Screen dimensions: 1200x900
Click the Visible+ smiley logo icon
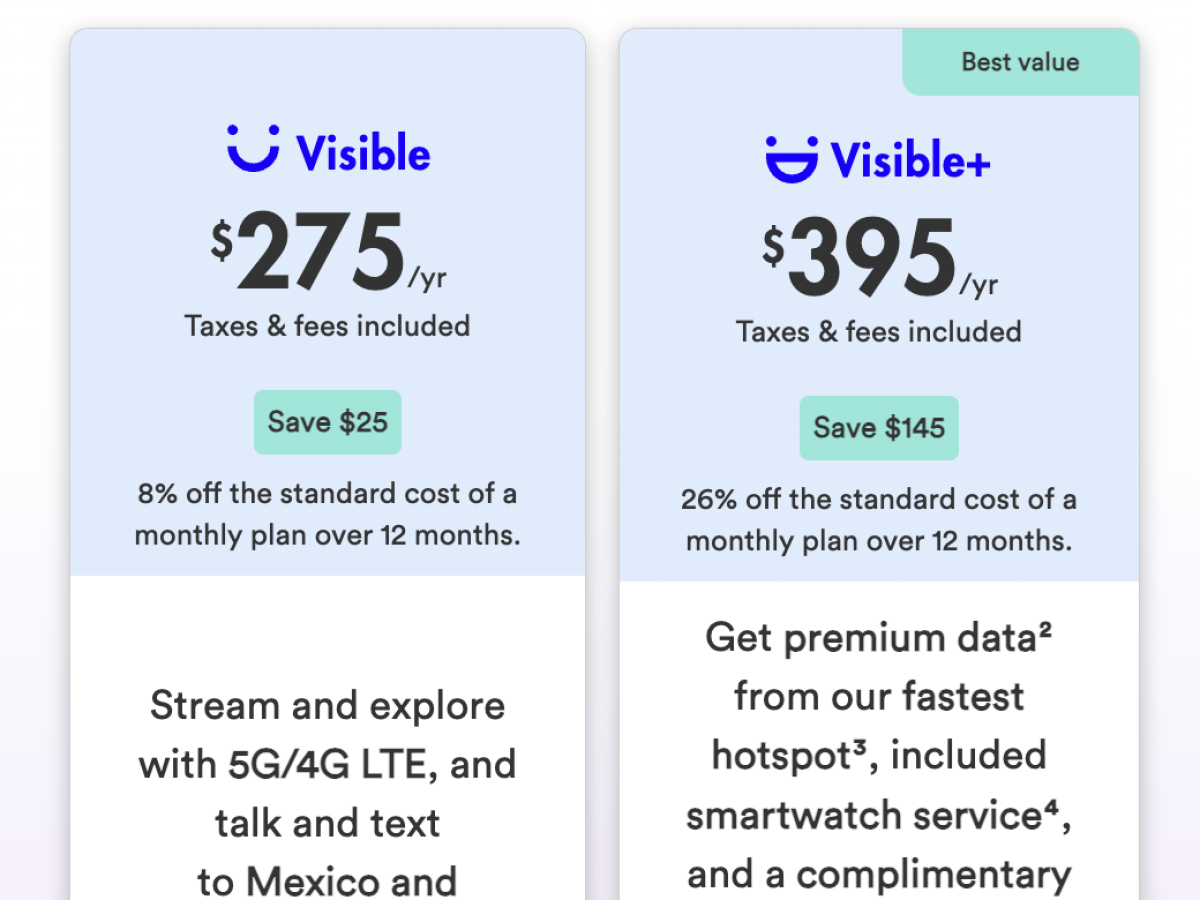point(792,159)
